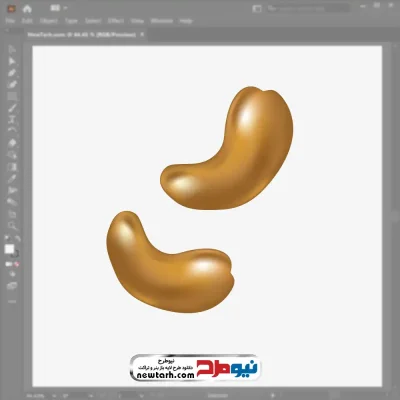400x400 pixels.
Task: Change the screen mode icon
Action: 12,286
